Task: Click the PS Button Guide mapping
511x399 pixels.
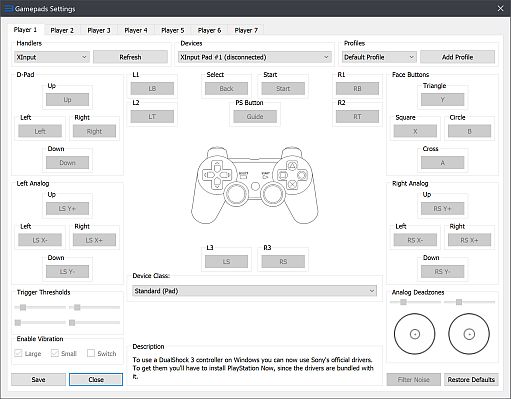Action: (255, 117)
